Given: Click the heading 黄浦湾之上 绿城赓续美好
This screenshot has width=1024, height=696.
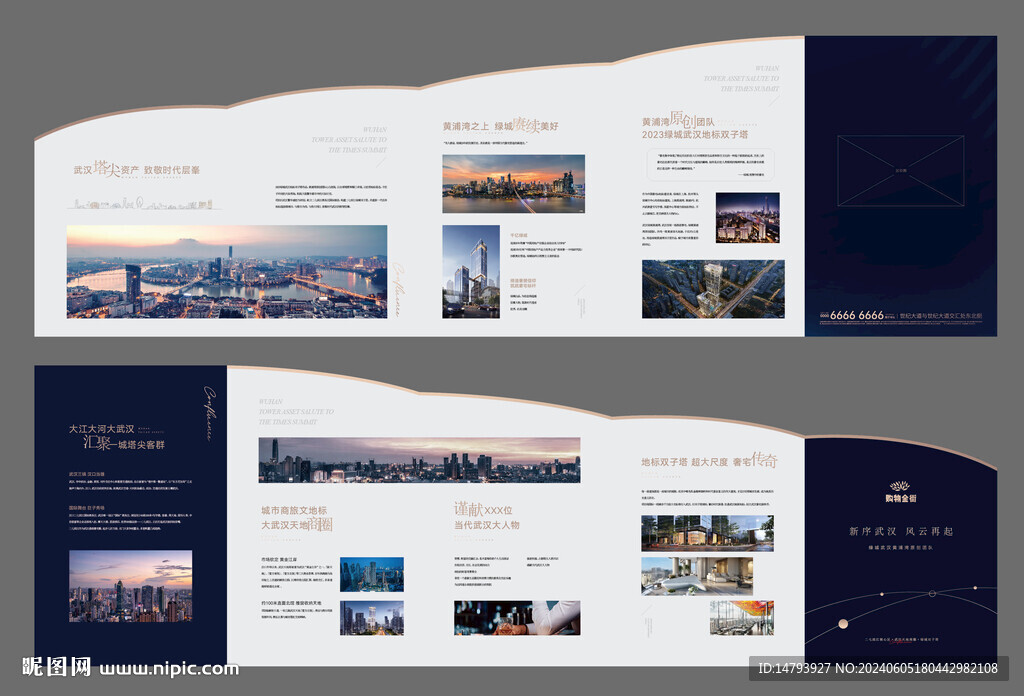Looking at the screenshot, I should [x=501, y=125].
